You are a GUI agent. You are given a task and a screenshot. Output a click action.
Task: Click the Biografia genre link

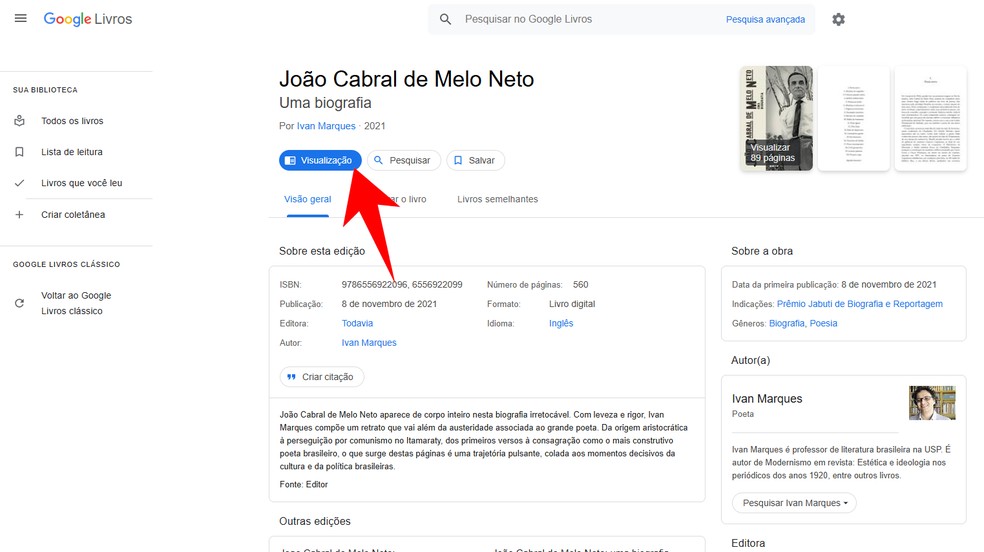point(786,324)
